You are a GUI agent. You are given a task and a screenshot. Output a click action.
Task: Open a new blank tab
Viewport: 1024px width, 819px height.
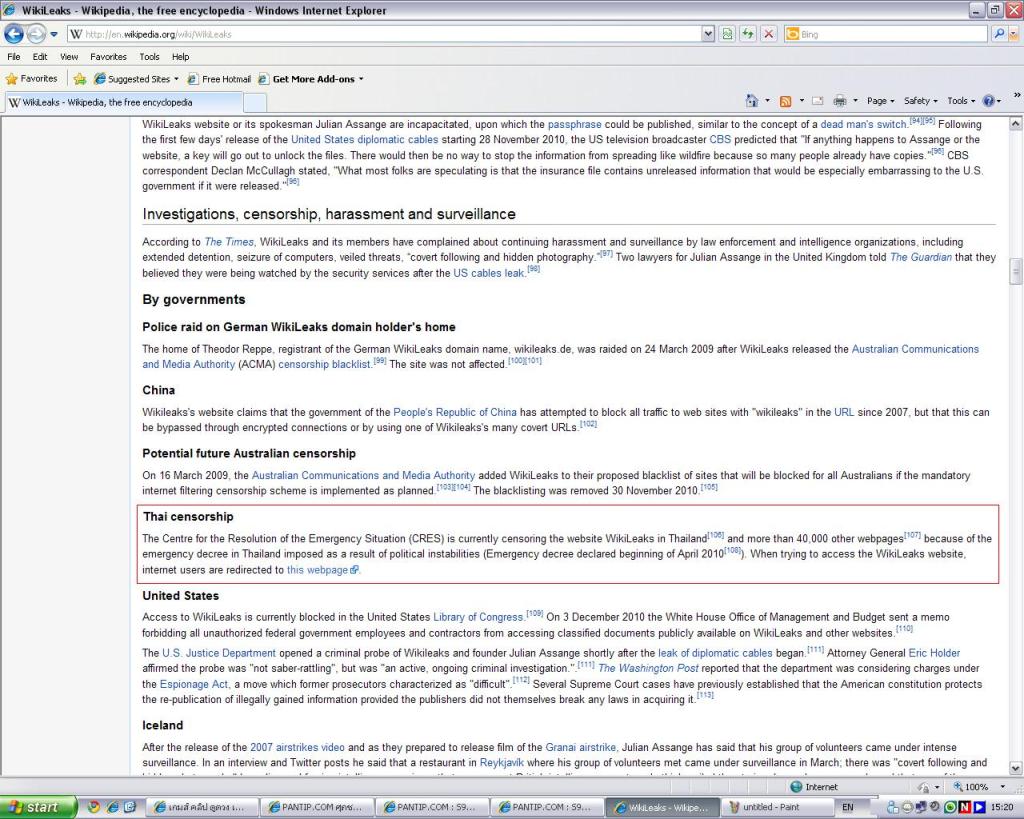[255, 103]
